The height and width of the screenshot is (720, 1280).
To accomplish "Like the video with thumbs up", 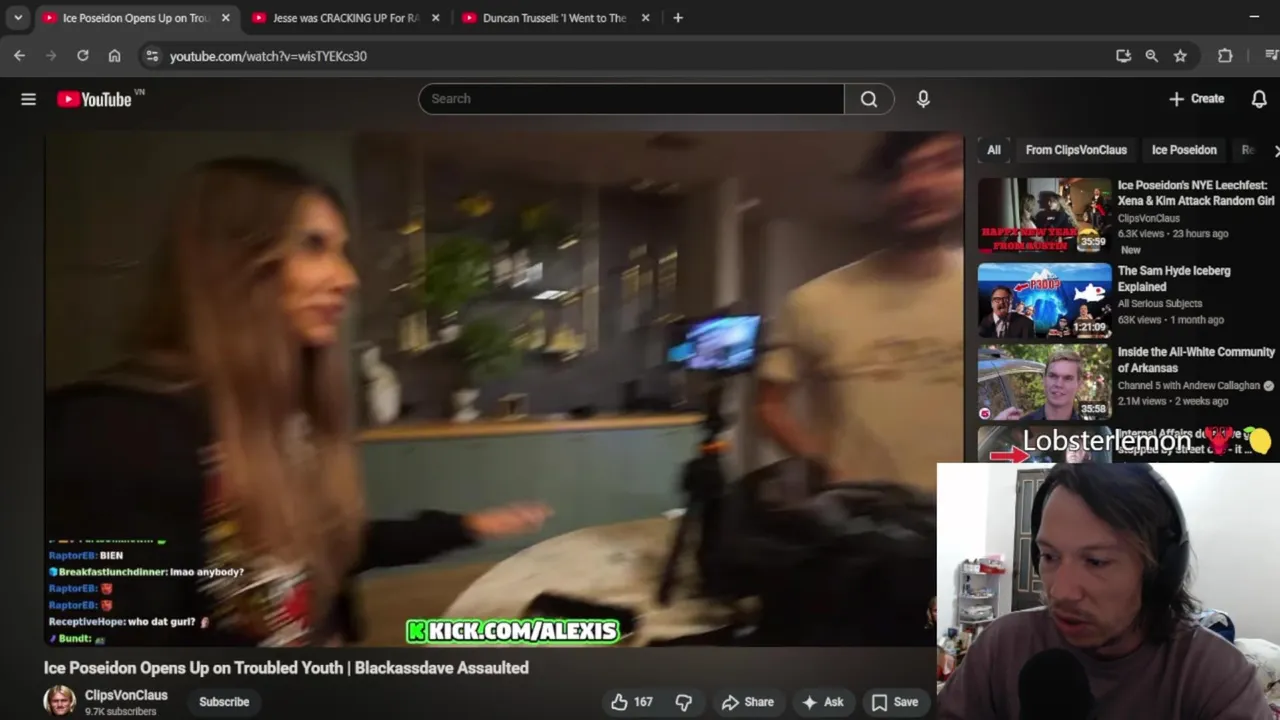I will pos(632,702).
